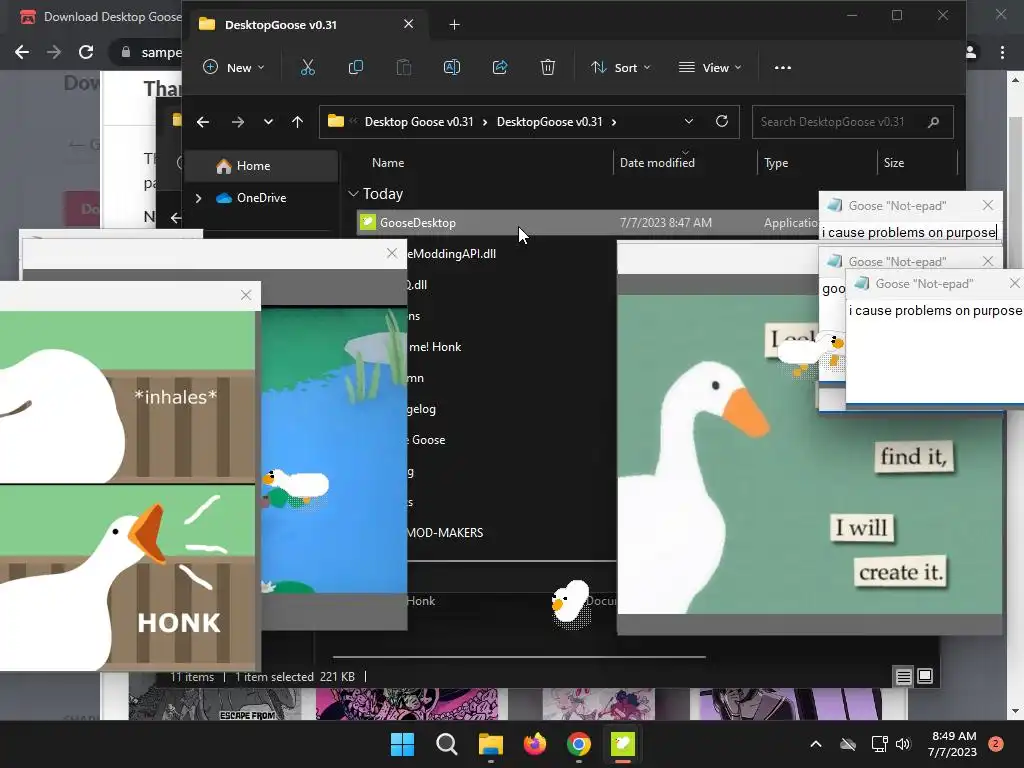Select Home in the navigation pane
1024x768 pixels.
pyautogui.click(x=261, y=166)
